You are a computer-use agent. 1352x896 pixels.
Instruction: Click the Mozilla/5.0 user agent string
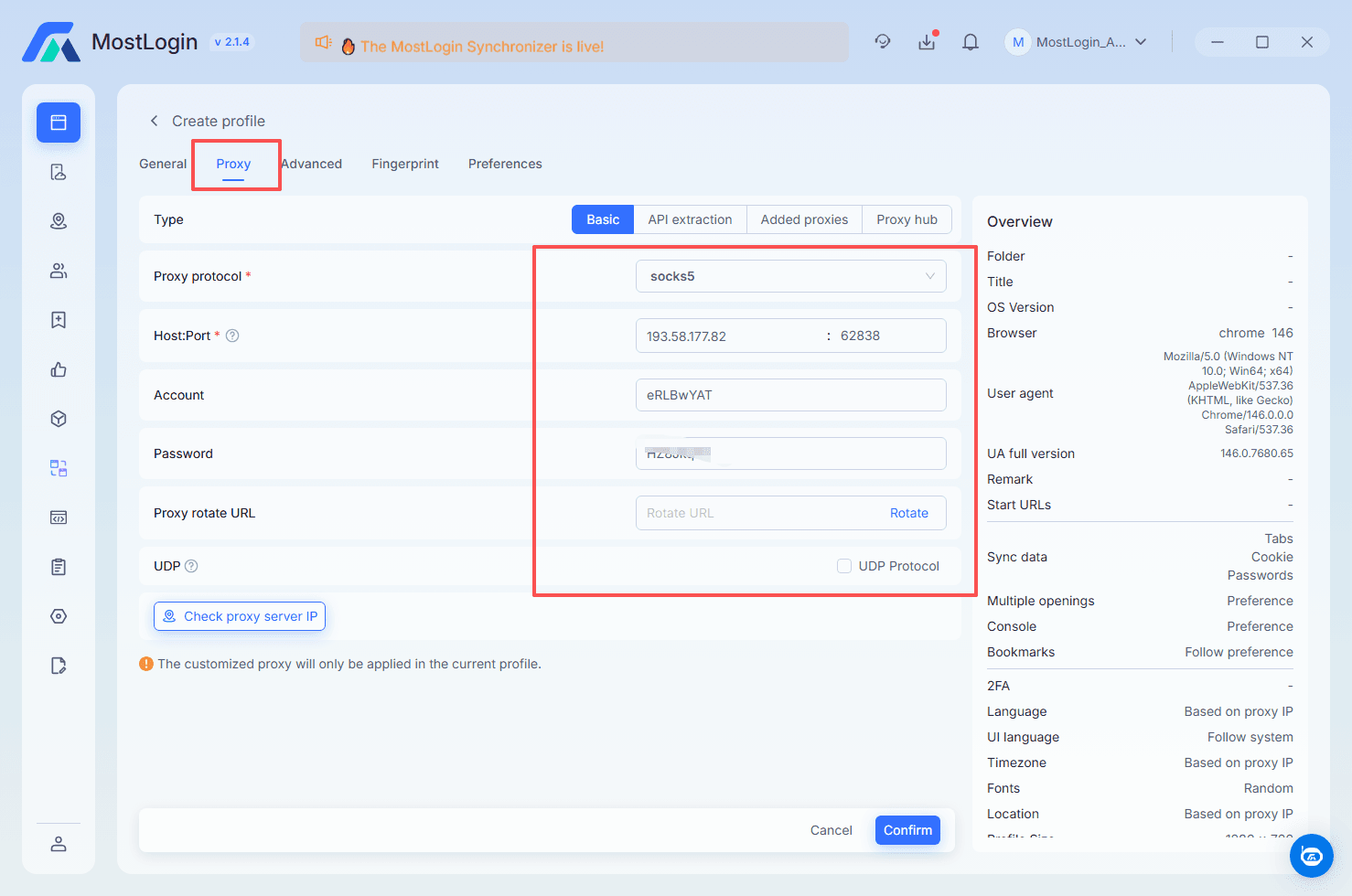click(x=1229, y=393)
